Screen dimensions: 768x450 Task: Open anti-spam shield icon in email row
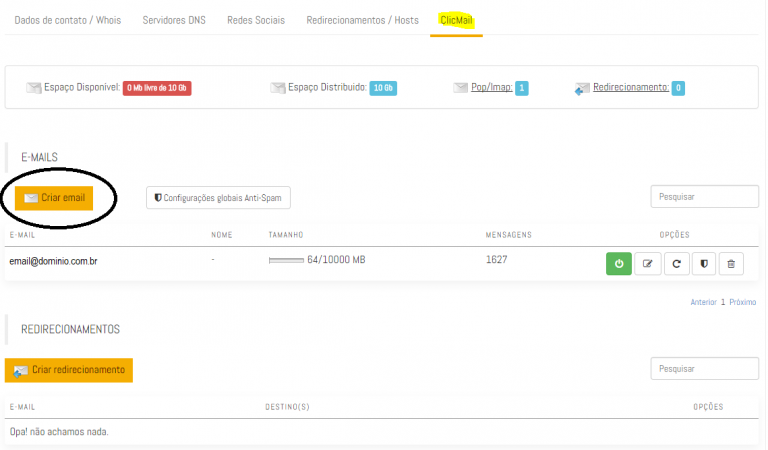pyautogui.click(x=703, y=264)
